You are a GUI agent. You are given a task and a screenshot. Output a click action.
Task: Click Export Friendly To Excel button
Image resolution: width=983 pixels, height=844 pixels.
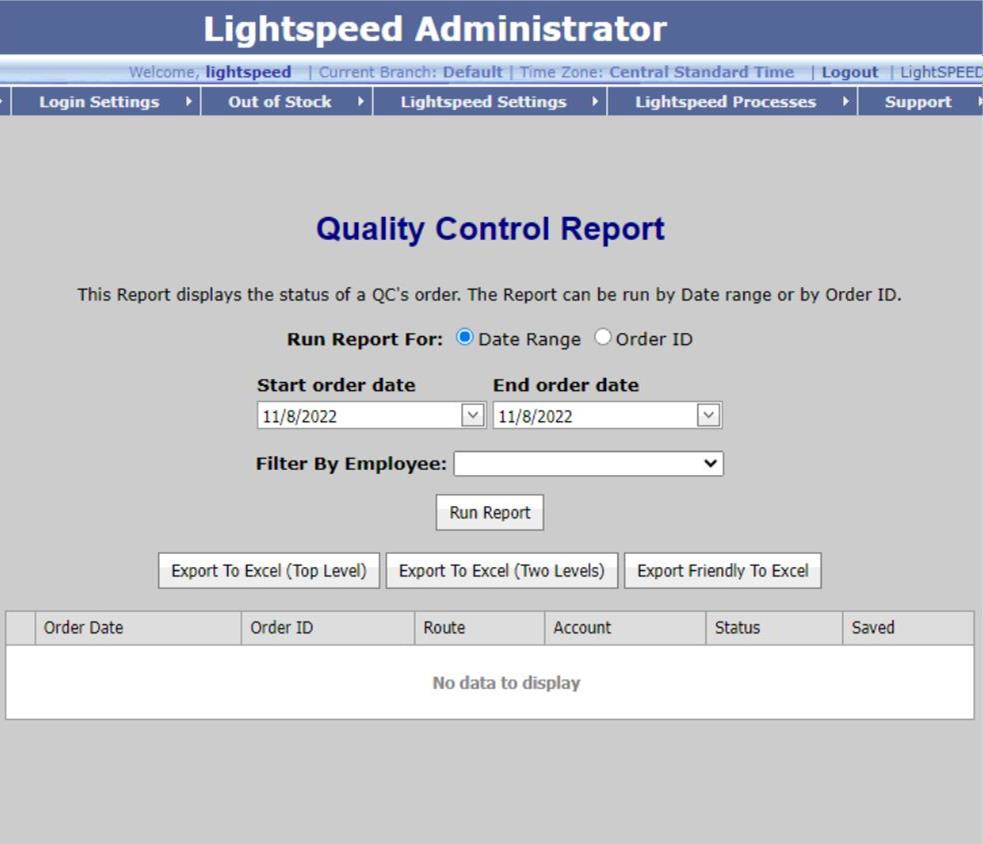click(723, 571)
